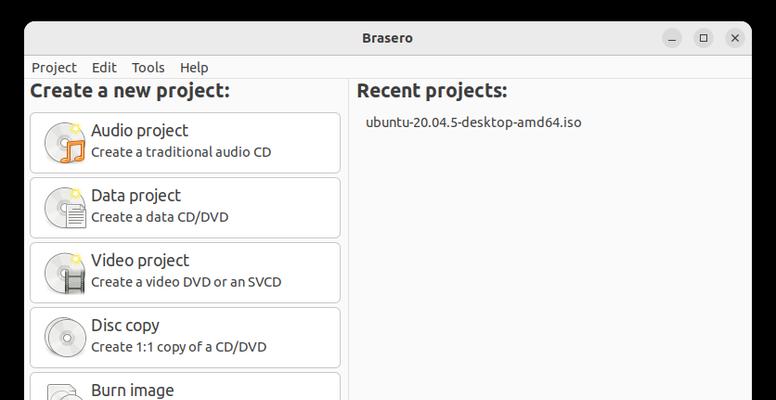Click the Audio project disc icon
The image size is (776, 400).
pos(65,143)
